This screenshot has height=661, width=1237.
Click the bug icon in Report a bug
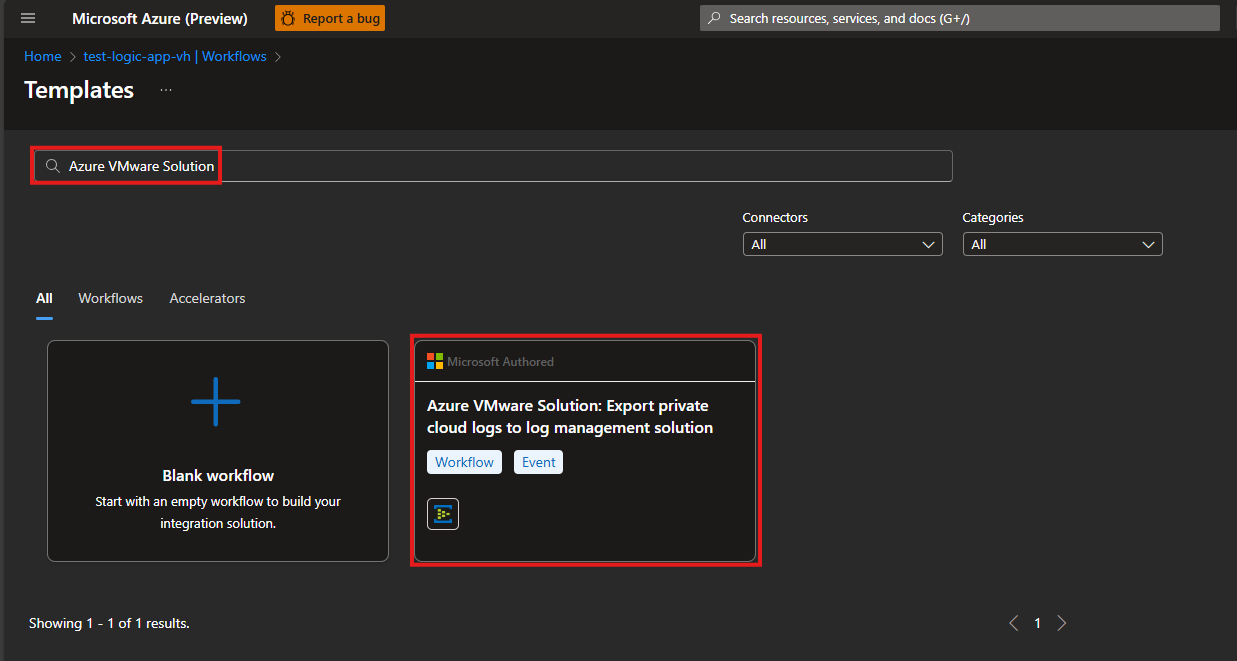click(x=288, y=19)
